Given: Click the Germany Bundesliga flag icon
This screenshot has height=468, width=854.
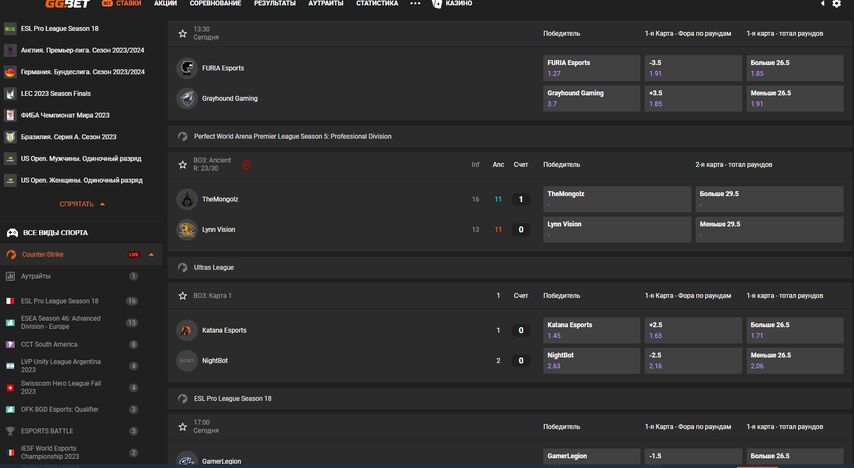Looking at the screenshot, I should (x=10, y=72).
